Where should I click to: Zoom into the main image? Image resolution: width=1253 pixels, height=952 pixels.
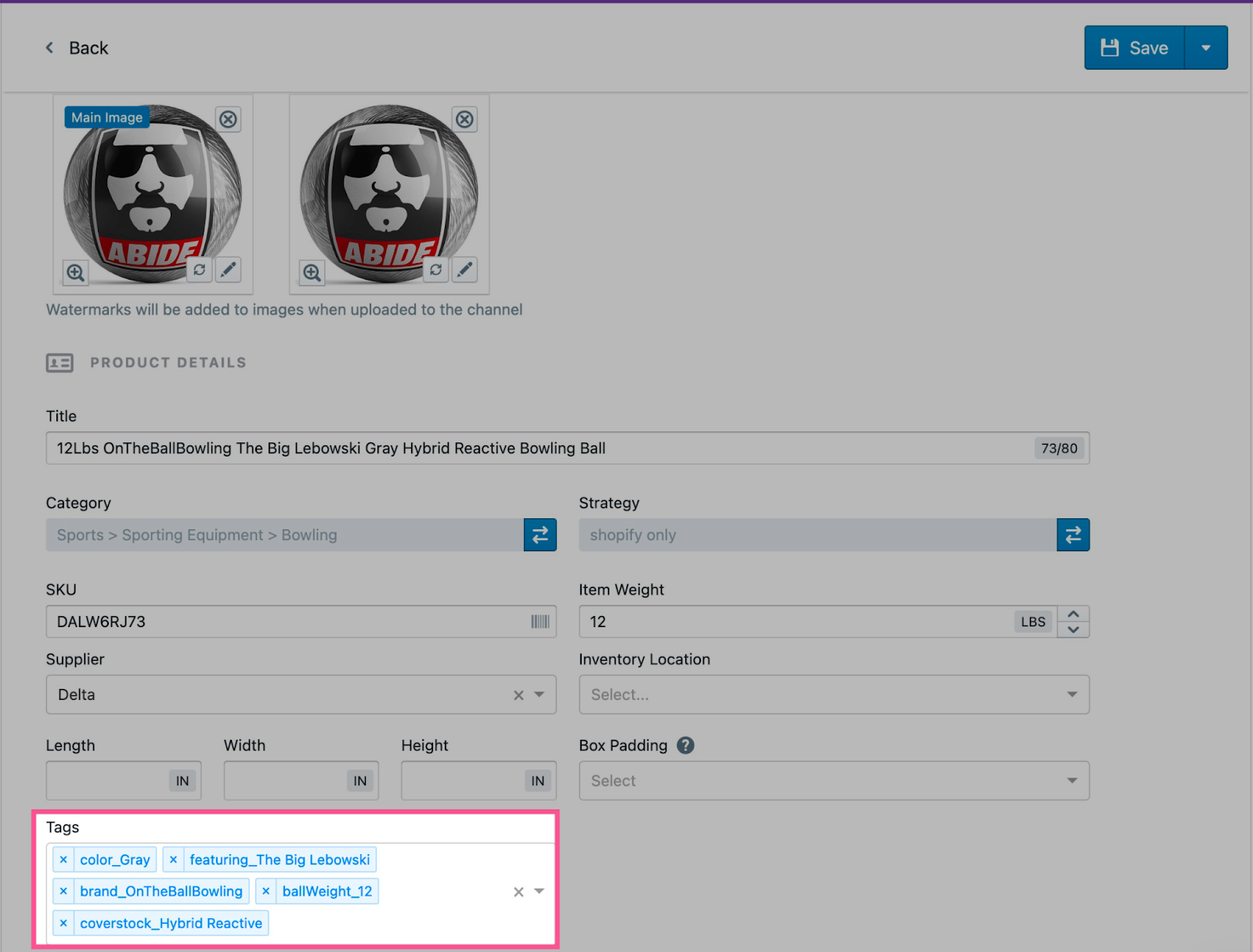[75, 272]
